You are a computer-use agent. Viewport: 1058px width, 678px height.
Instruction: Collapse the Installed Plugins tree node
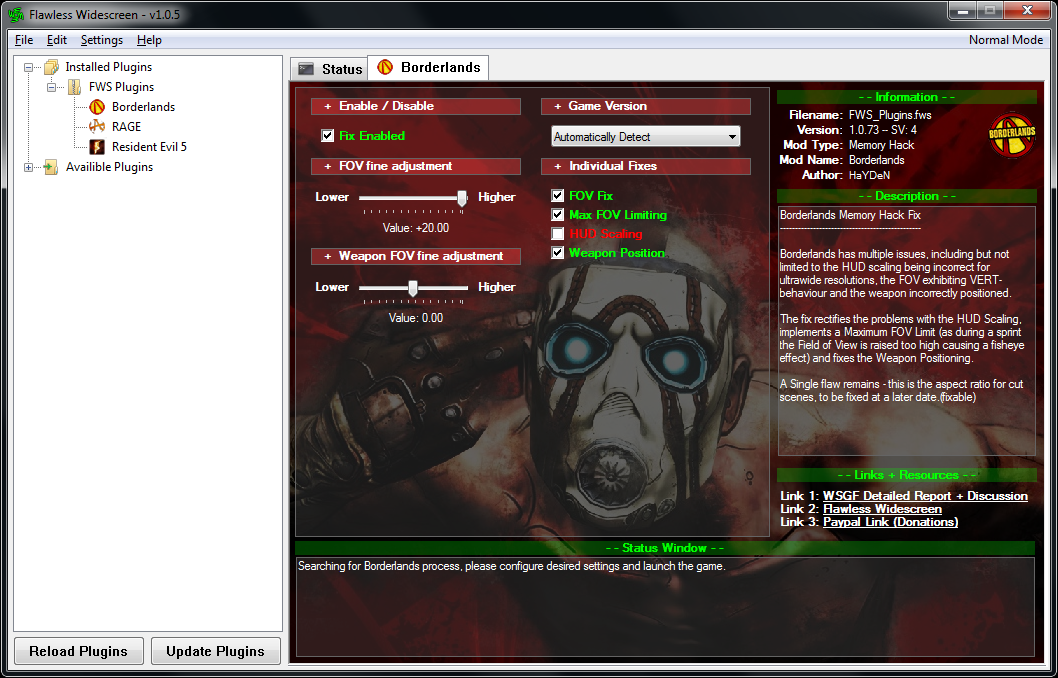[x=28, y=67]
